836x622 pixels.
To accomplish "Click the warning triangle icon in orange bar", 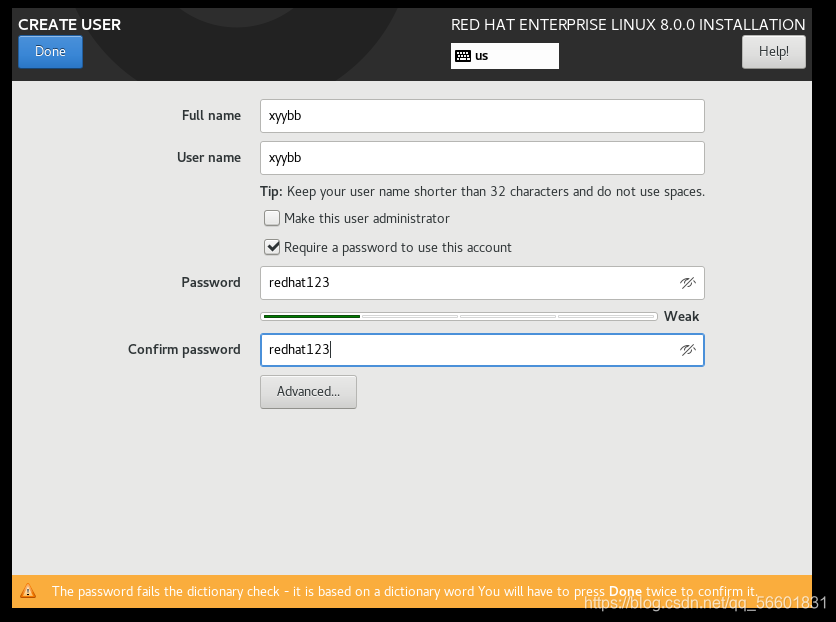I will (28, 591).
